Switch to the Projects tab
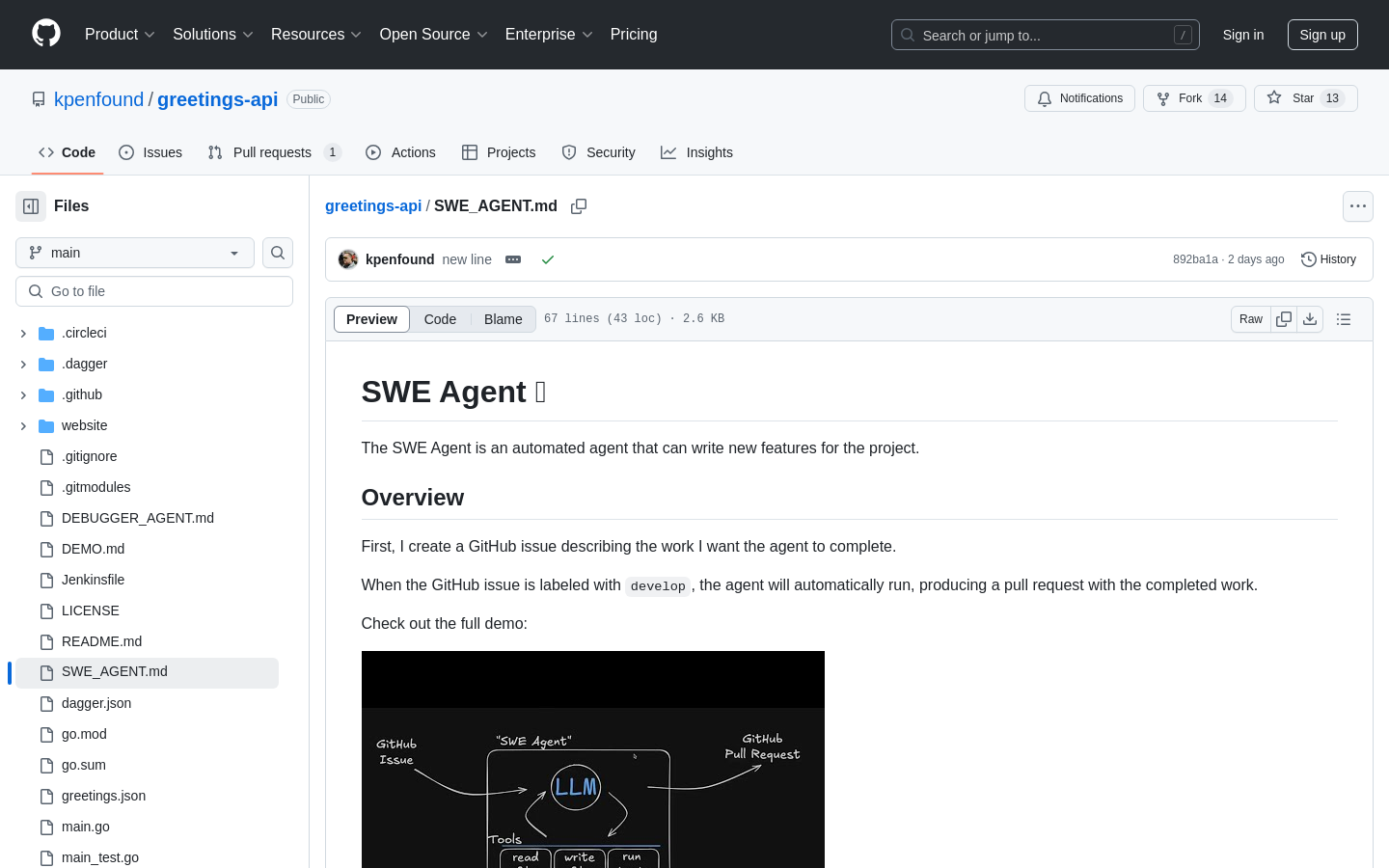Image resolution: width=1389 pixels, height=868 pixels. coord(499,152)
